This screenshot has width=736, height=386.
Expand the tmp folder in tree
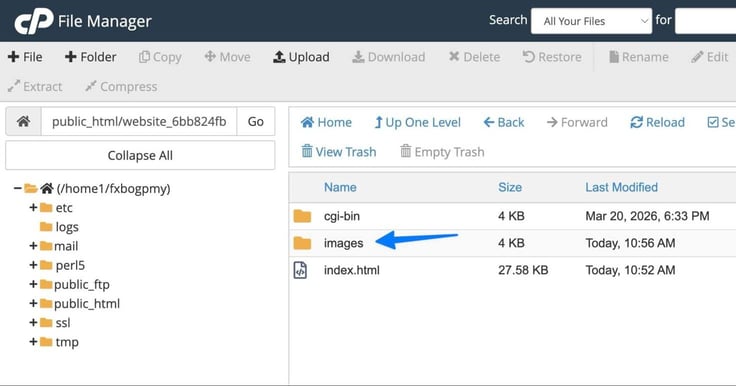coord(33,342)
